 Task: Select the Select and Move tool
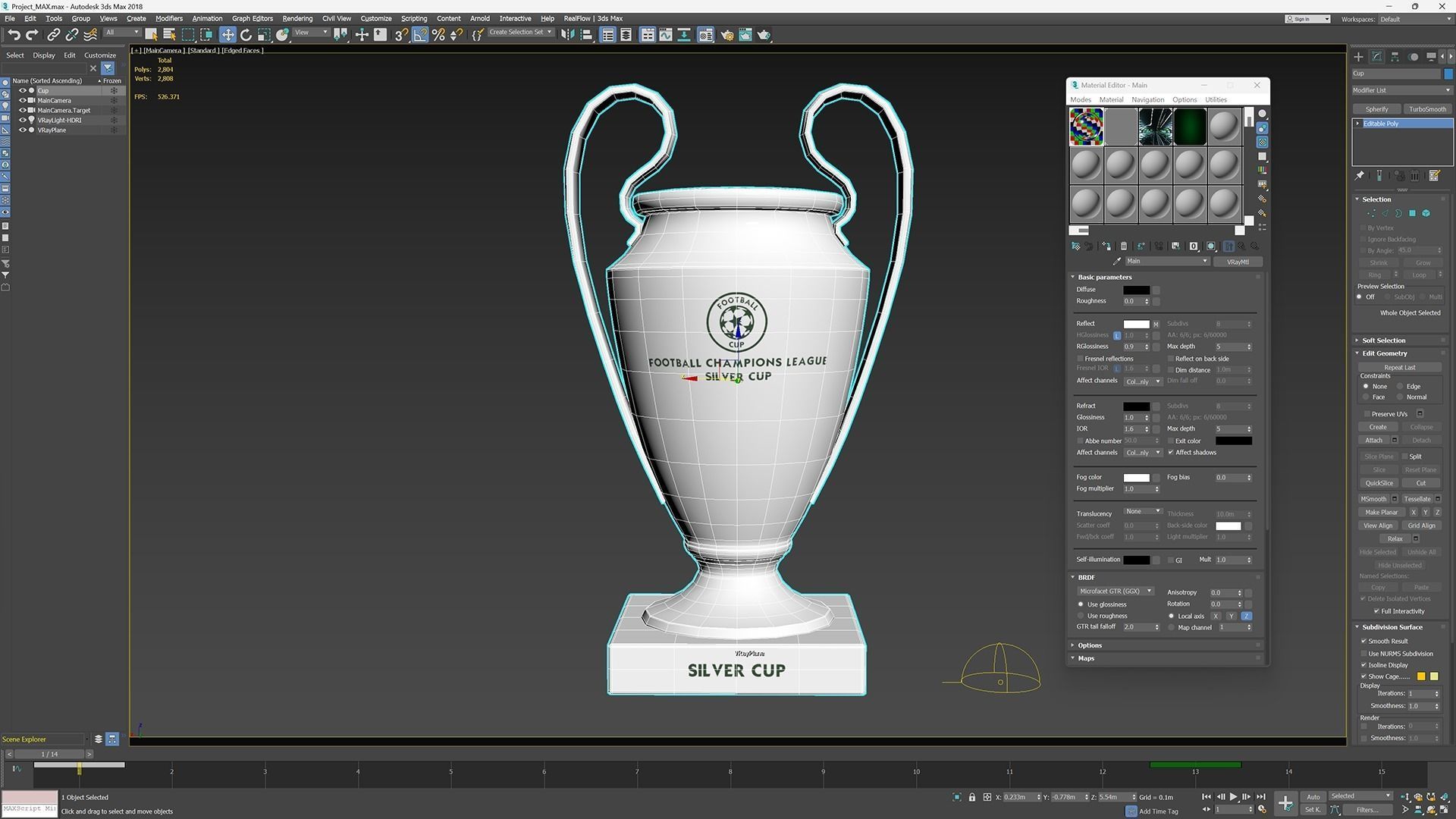tap(227, 34)
